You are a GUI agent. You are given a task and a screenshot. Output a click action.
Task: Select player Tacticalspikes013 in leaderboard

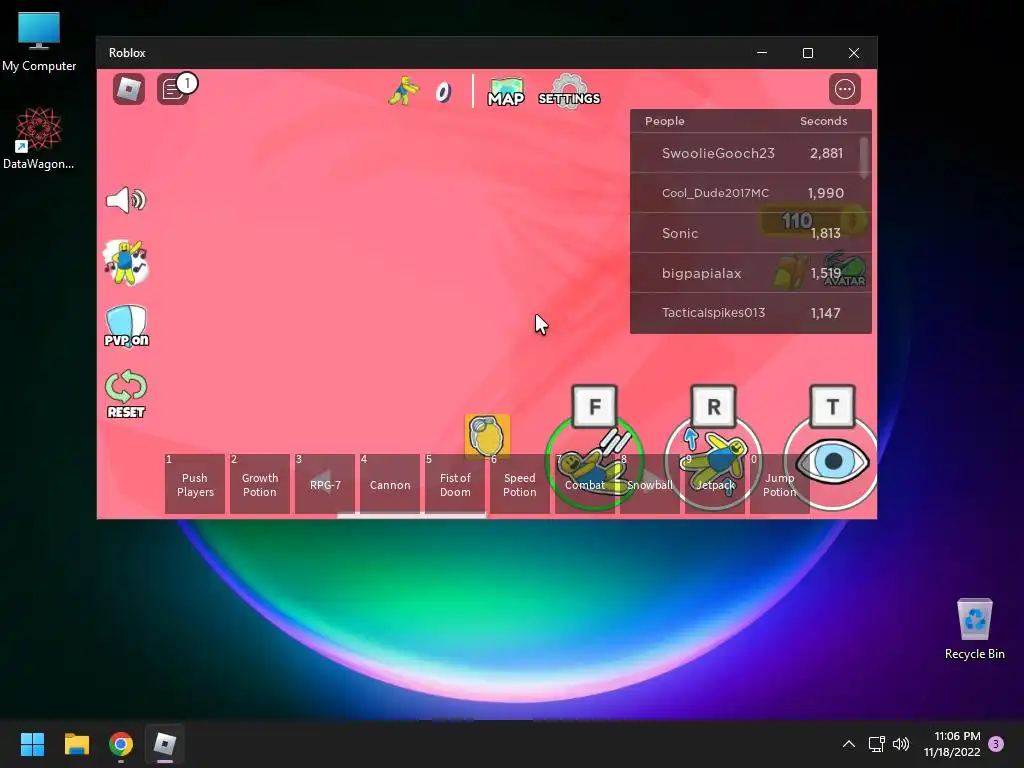(x=751, y=313)
